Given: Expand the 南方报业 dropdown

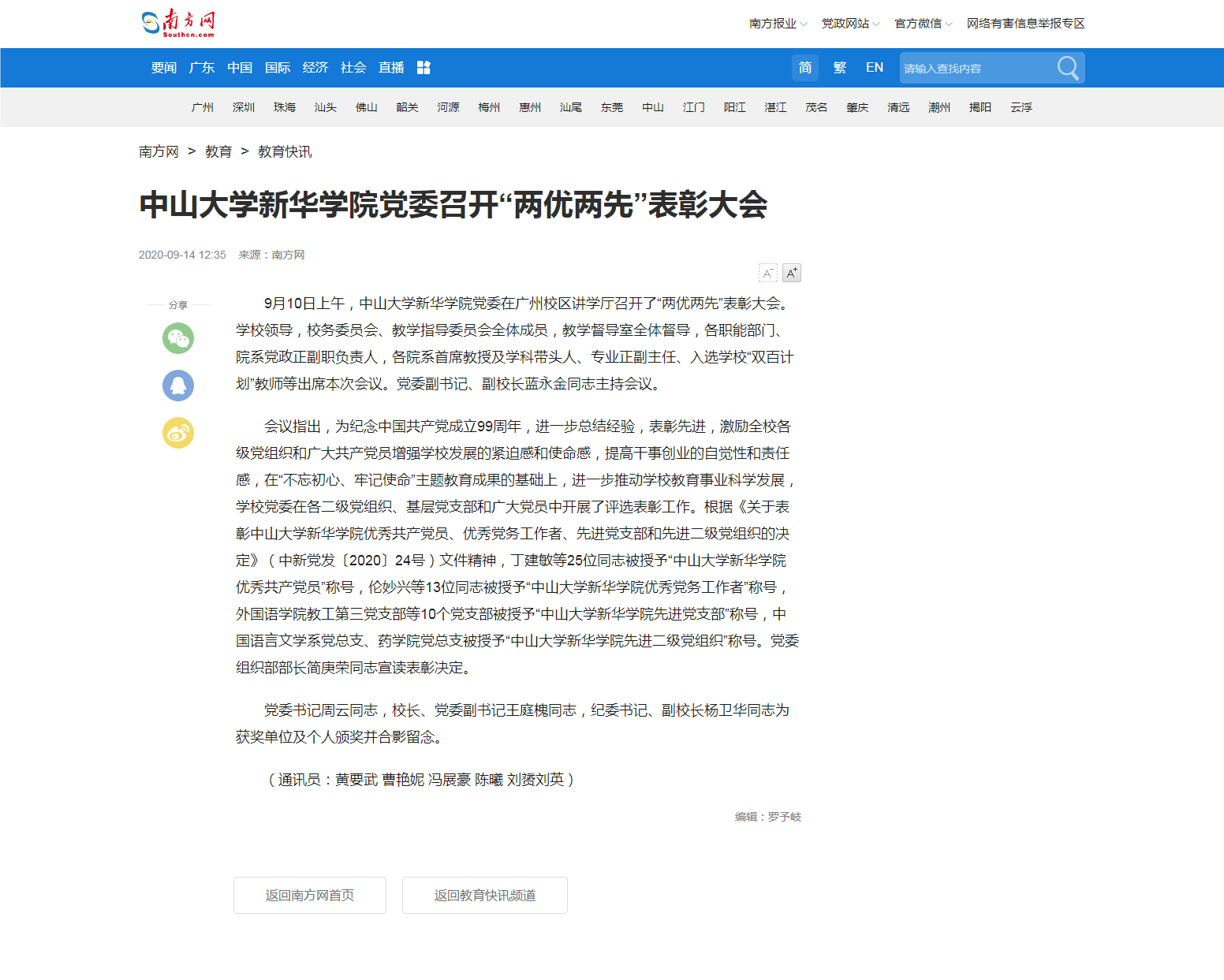Looking at the screenshot, I should coord(778,24).
